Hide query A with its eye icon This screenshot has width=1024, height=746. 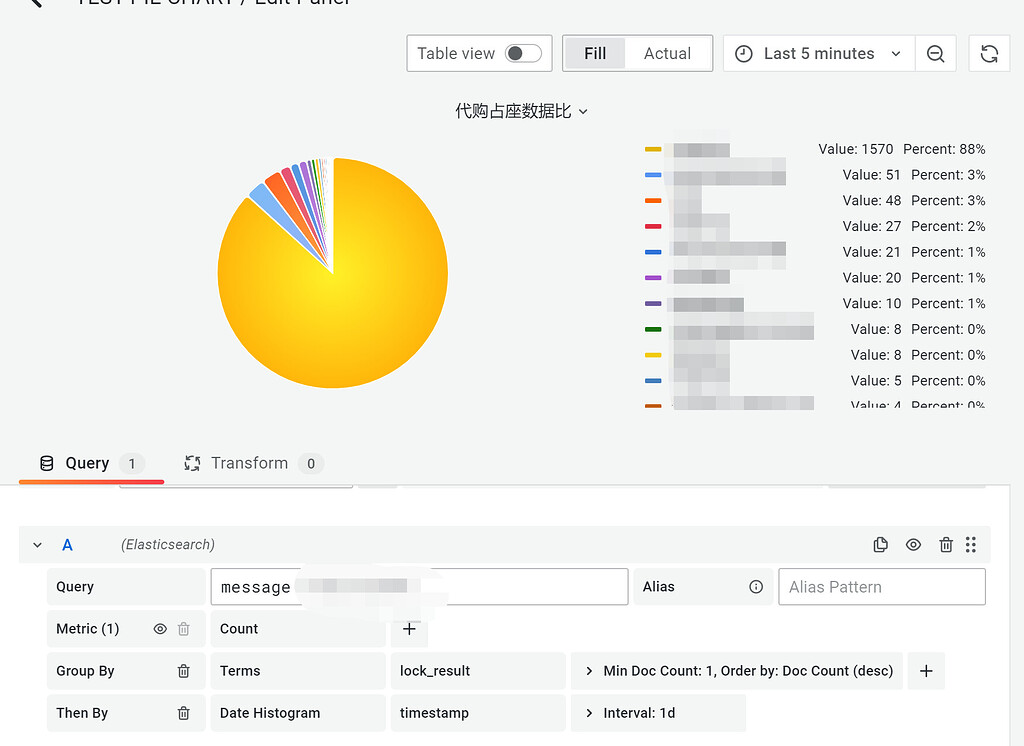point(912,544)
